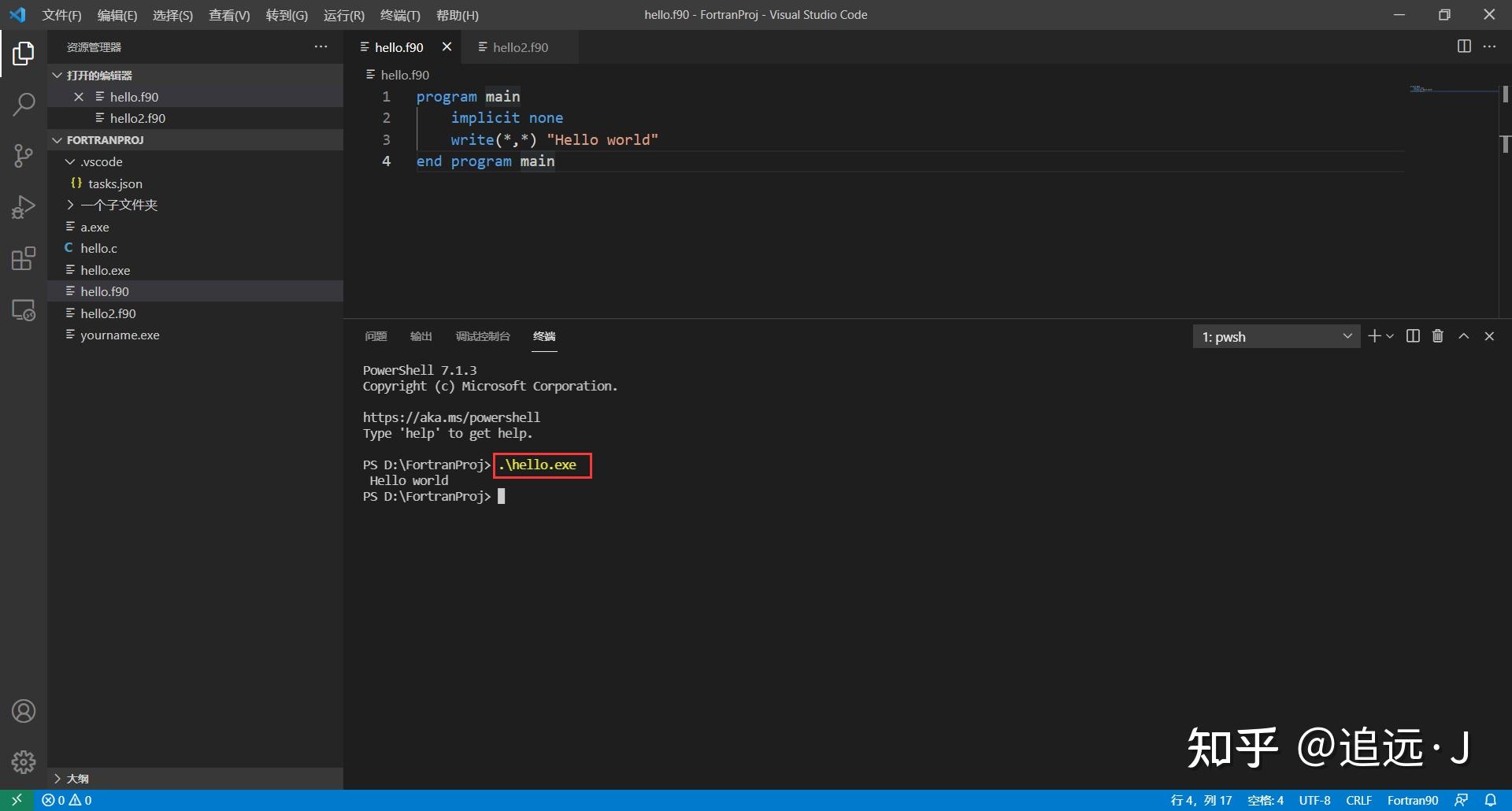
Task: Open the Search view in activity bar
Action: [x=24, y=104]
